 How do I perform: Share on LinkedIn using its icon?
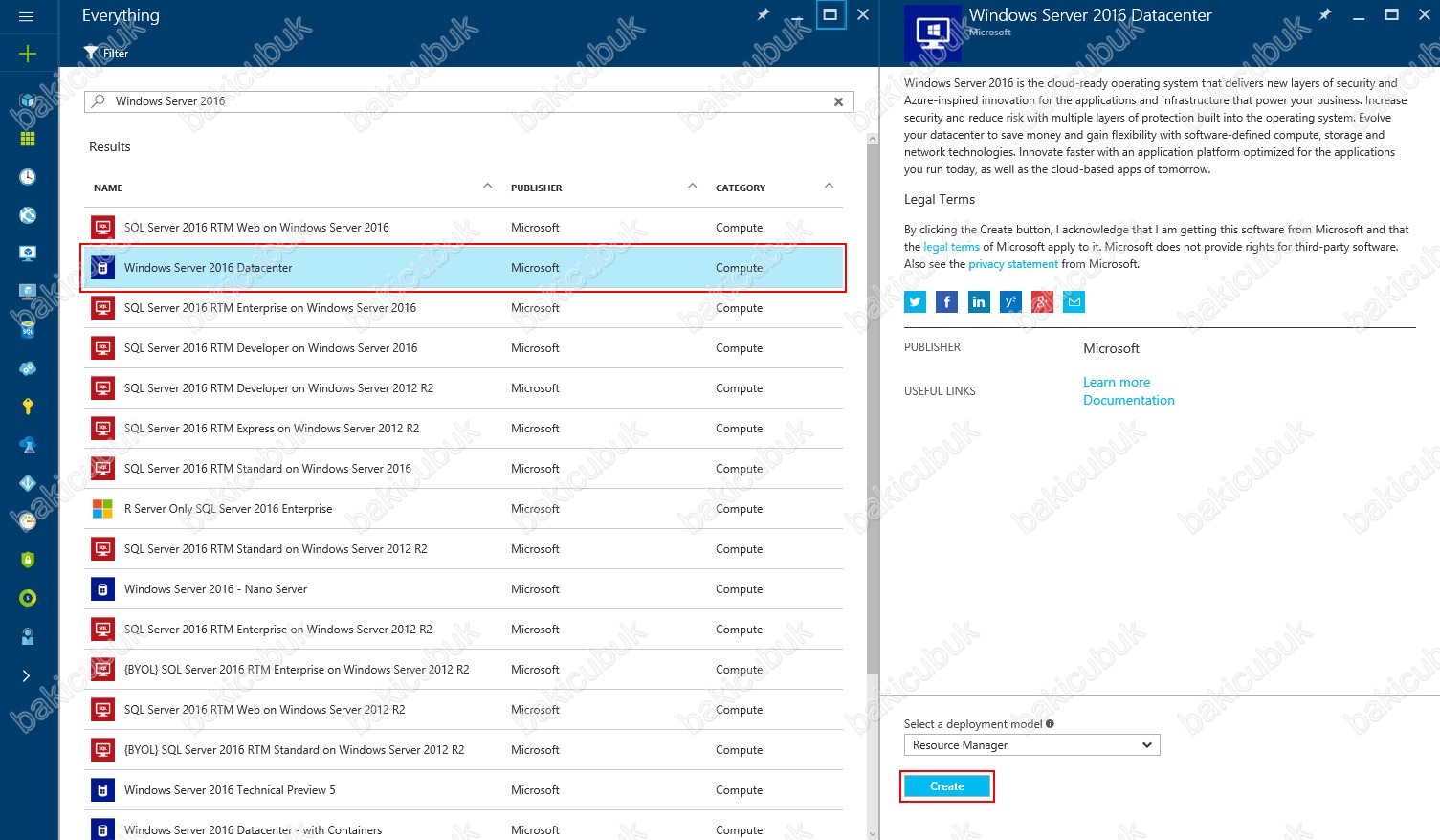(979, 302)
